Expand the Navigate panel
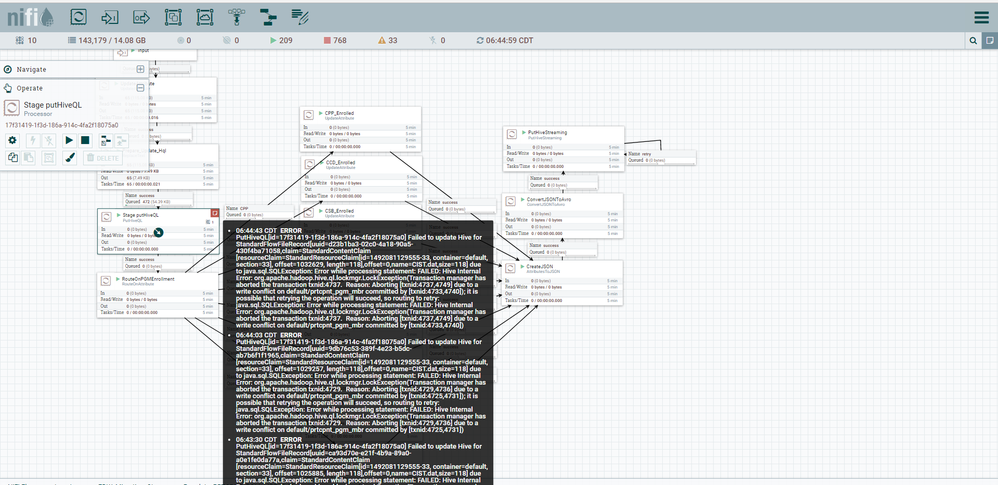This screenshot has height=485, width=998. tap(141, 69)
